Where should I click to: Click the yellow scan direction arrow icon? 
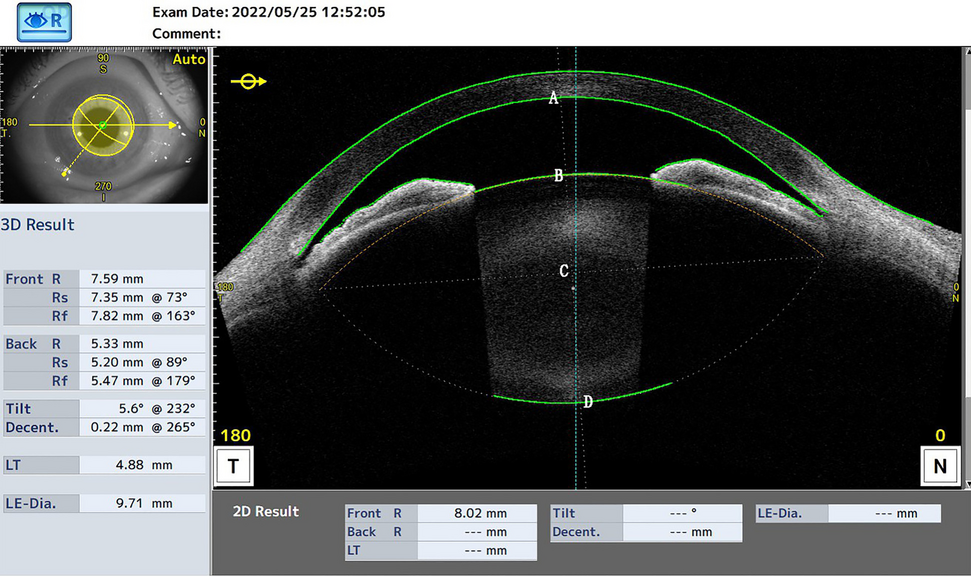point(248,81)
